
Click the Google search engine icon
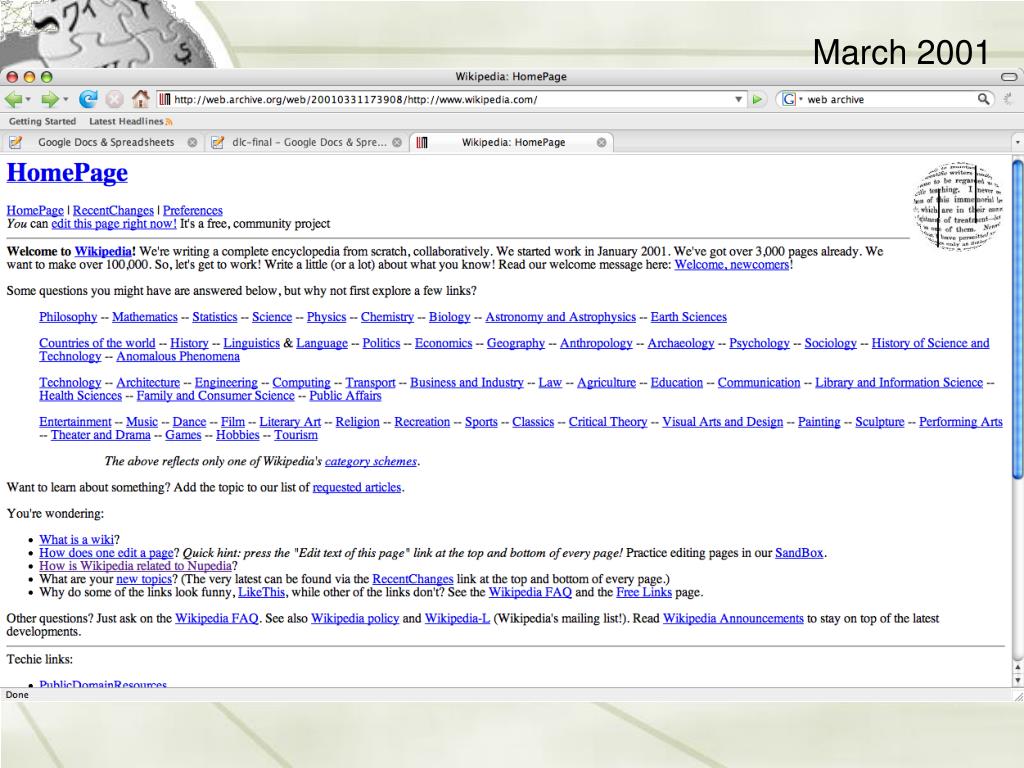point(789,99)
